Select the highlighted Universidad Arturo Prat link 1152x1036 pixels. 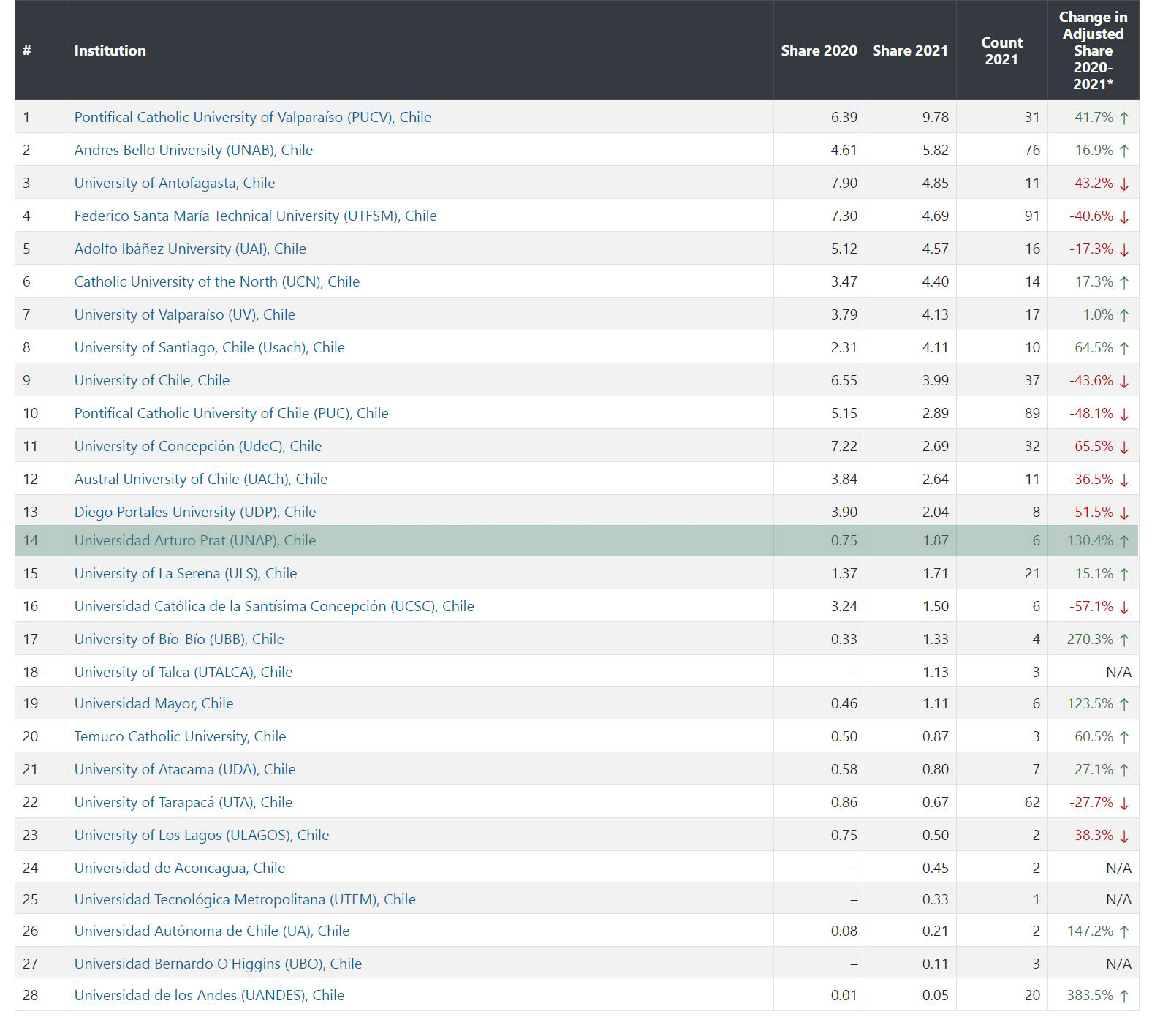point(194,540)
